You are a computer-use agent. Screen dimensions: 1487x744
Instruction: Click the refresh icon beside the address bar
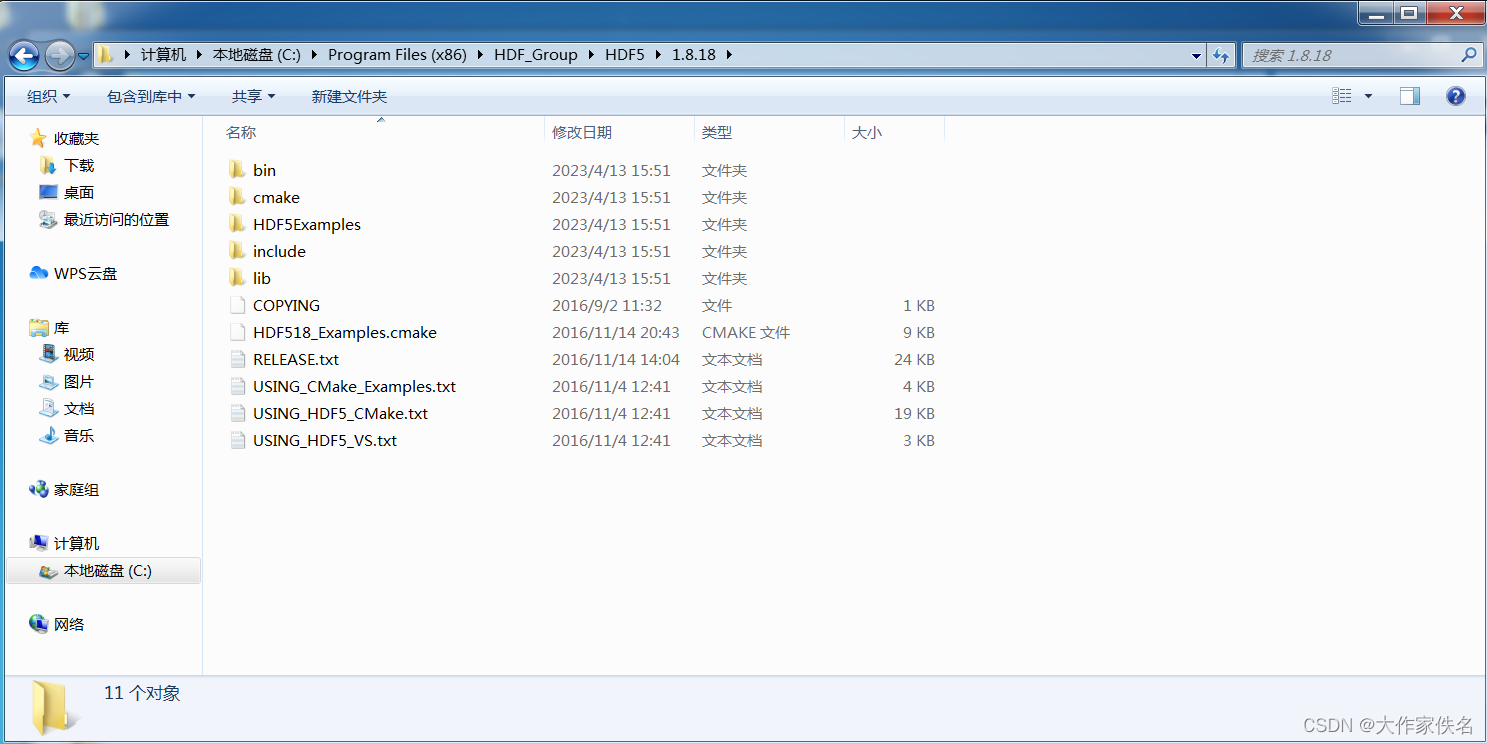[1221, 55]
